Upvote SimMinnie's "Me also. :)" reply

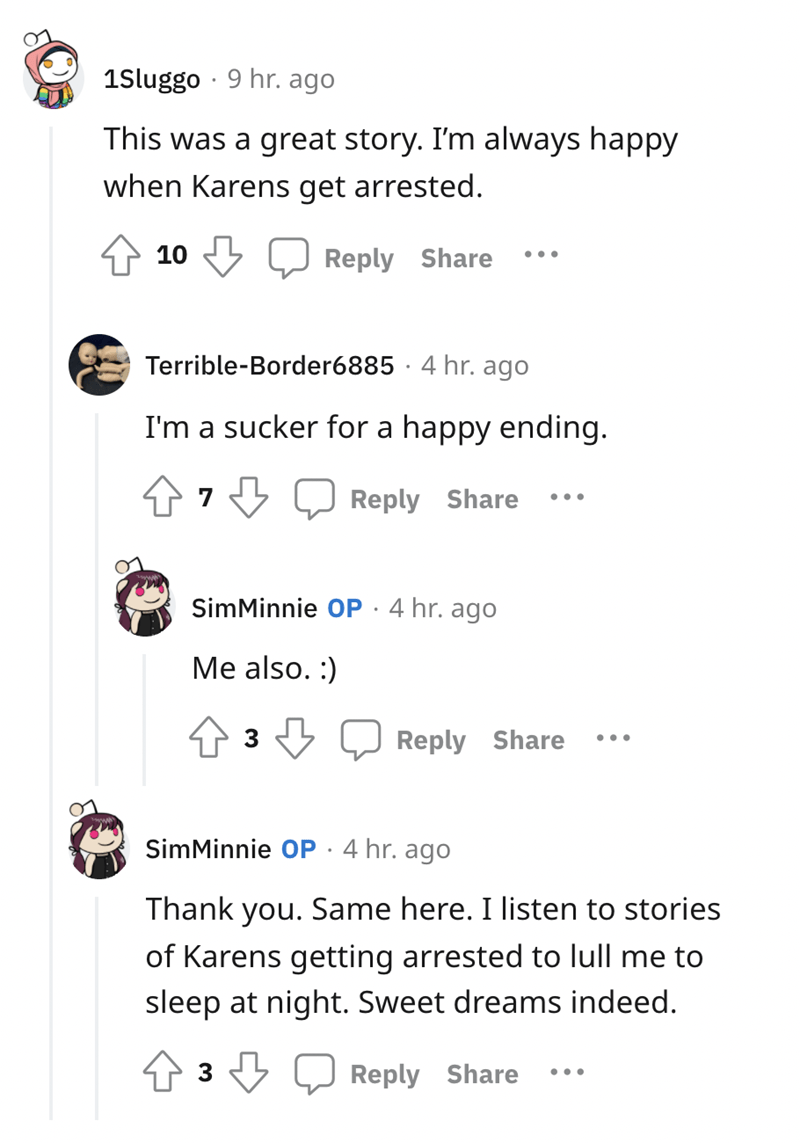click(x=210, y=739)
